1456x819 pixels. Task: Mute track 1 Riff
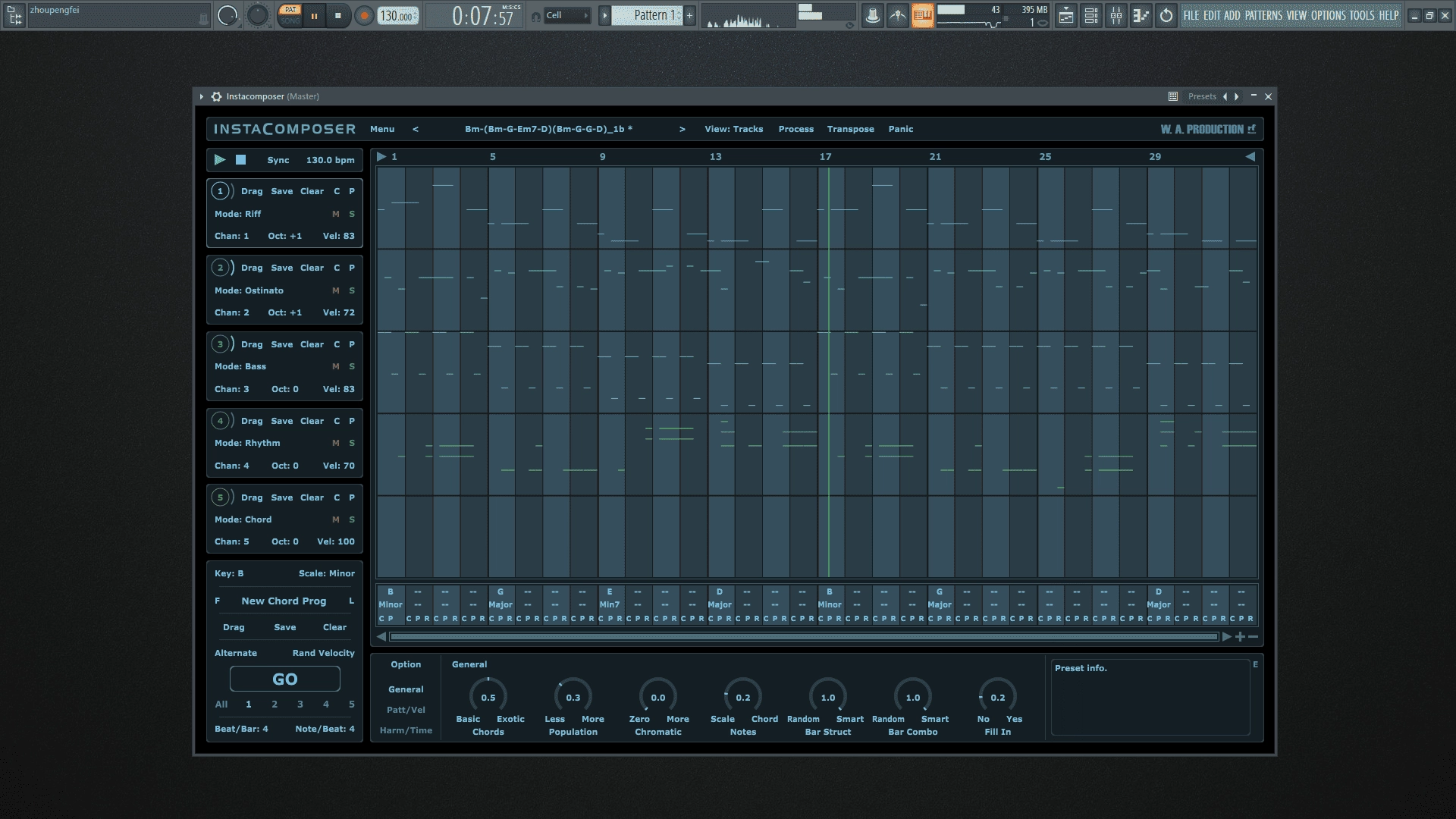pyautogui.click(x=336, y=214)
